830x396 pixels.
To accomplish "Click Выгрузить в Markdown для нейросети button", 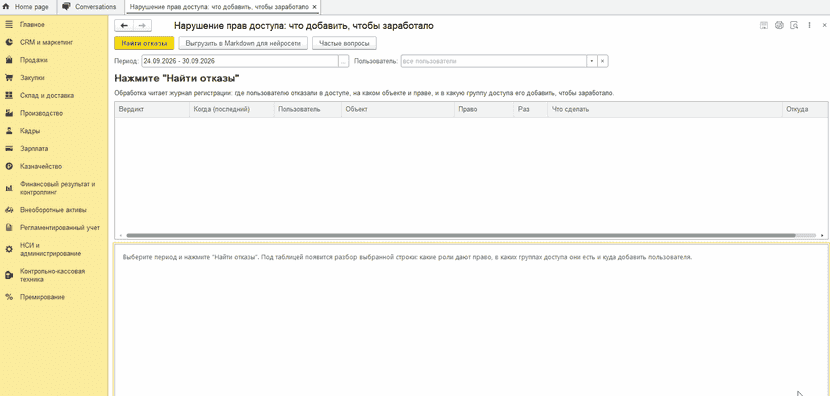I will point(243,43).
